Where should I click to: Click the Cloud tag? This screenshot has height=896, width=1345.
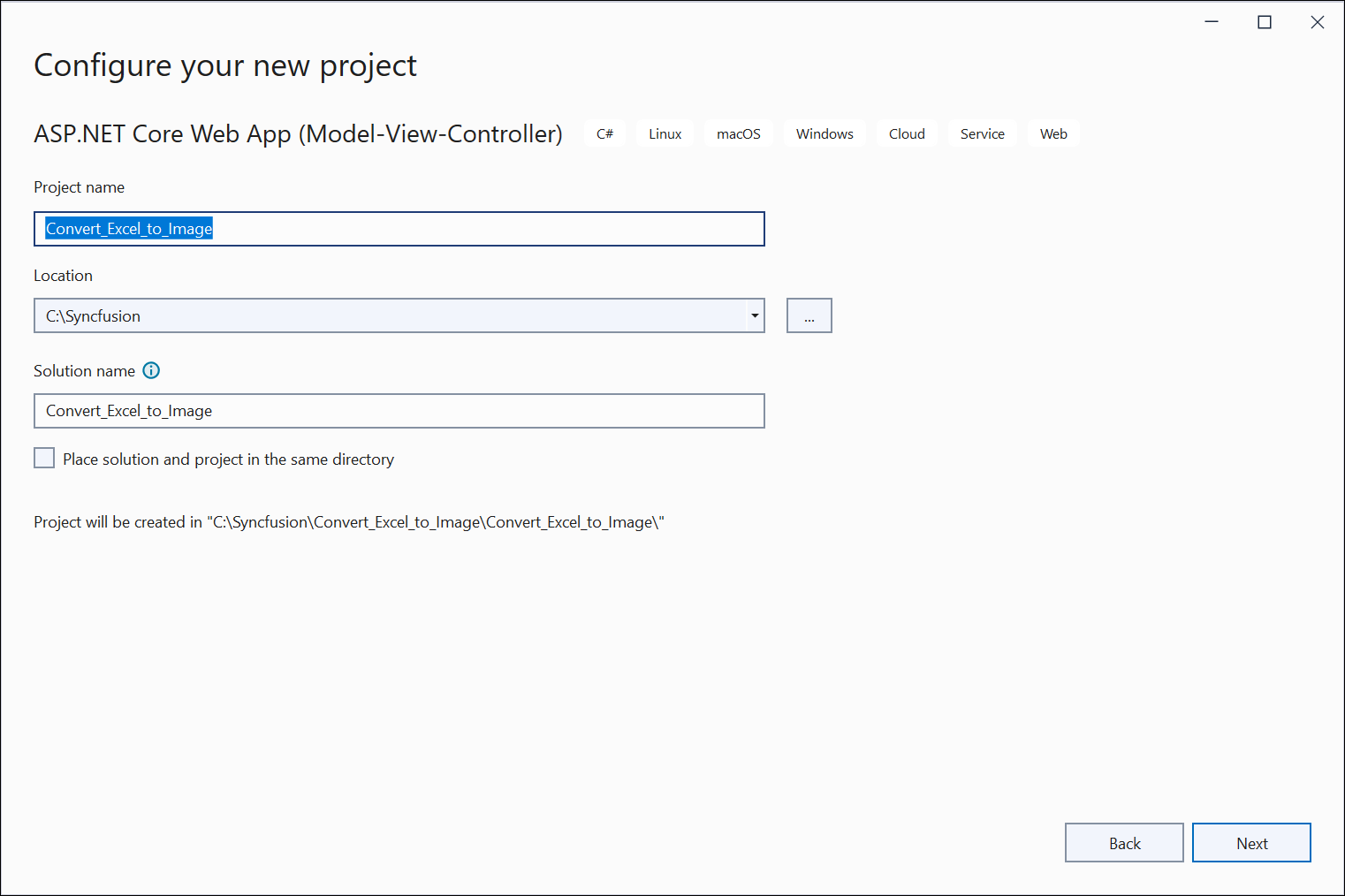click(907, 133)
